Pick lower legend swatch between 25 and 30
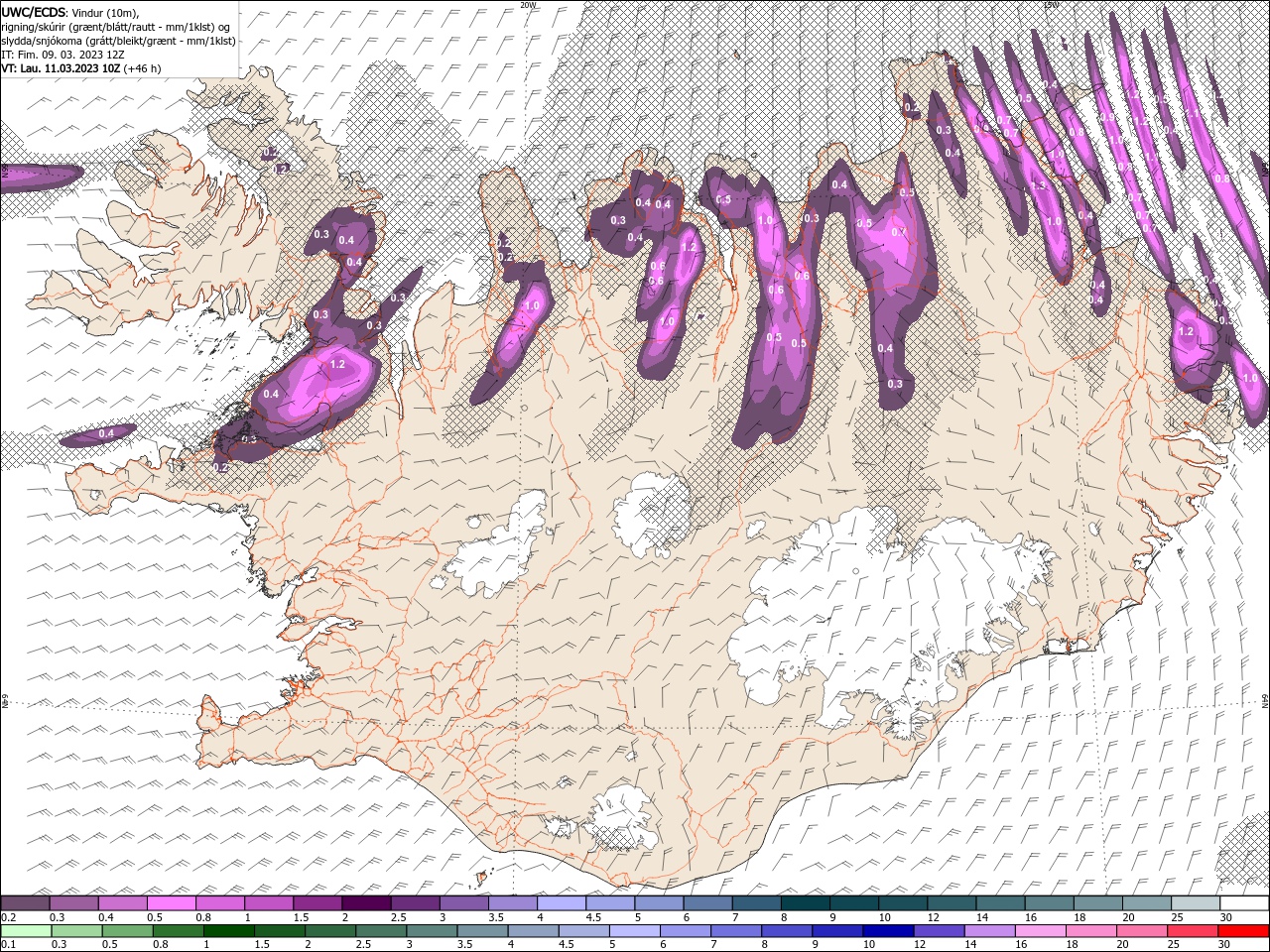This screenshot has height=952, width=1270. click(1194, 931)
